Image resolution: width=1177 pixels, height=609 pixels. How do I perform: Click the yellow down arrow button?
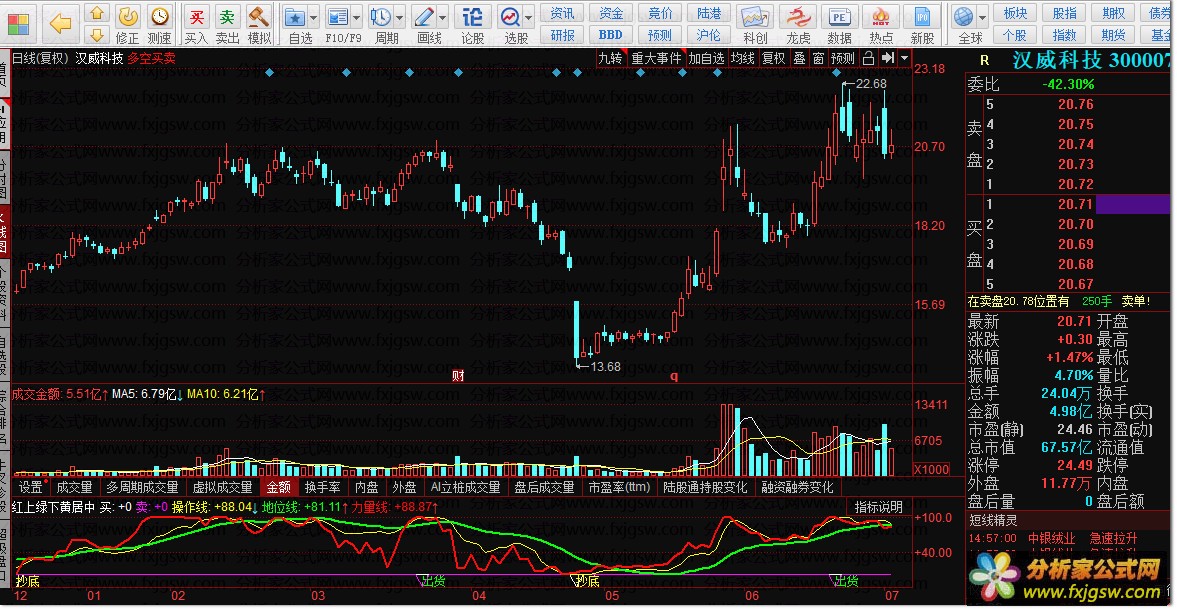[96, 35]
